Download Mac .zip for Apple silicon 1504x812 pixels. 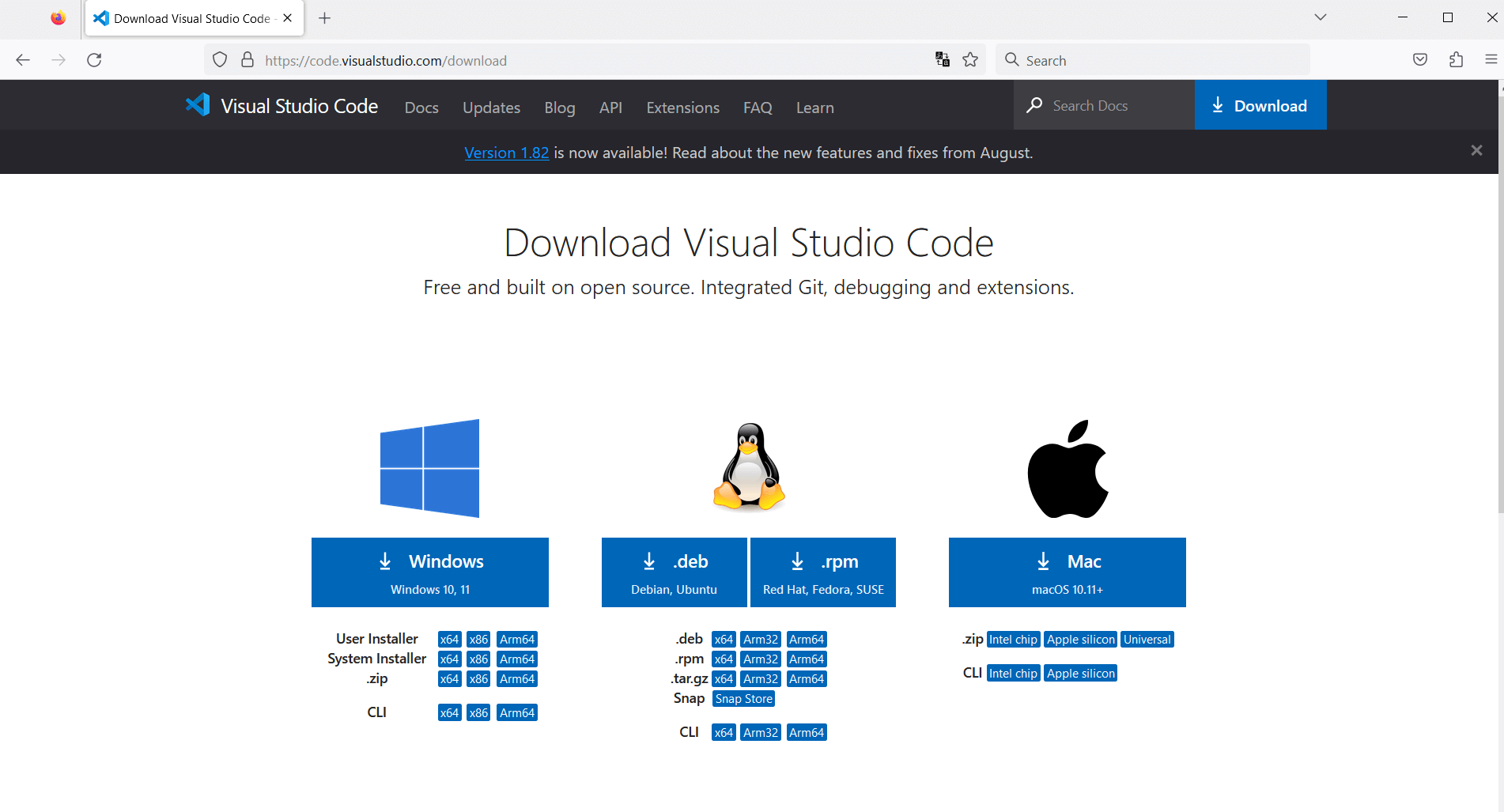pos(1080,640)
